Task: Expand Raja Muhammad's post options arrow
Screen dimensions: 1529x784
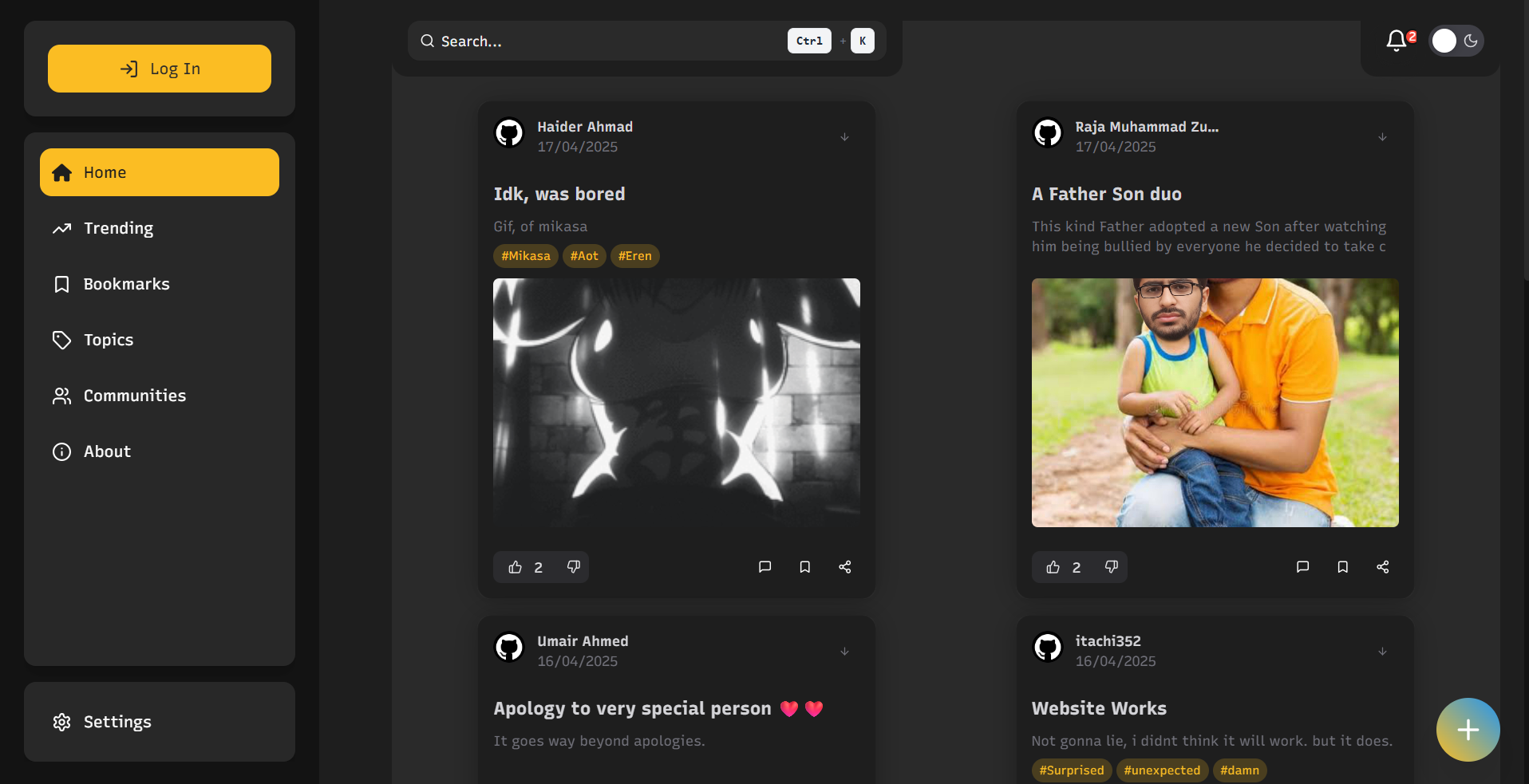Action: [1382, 137]
